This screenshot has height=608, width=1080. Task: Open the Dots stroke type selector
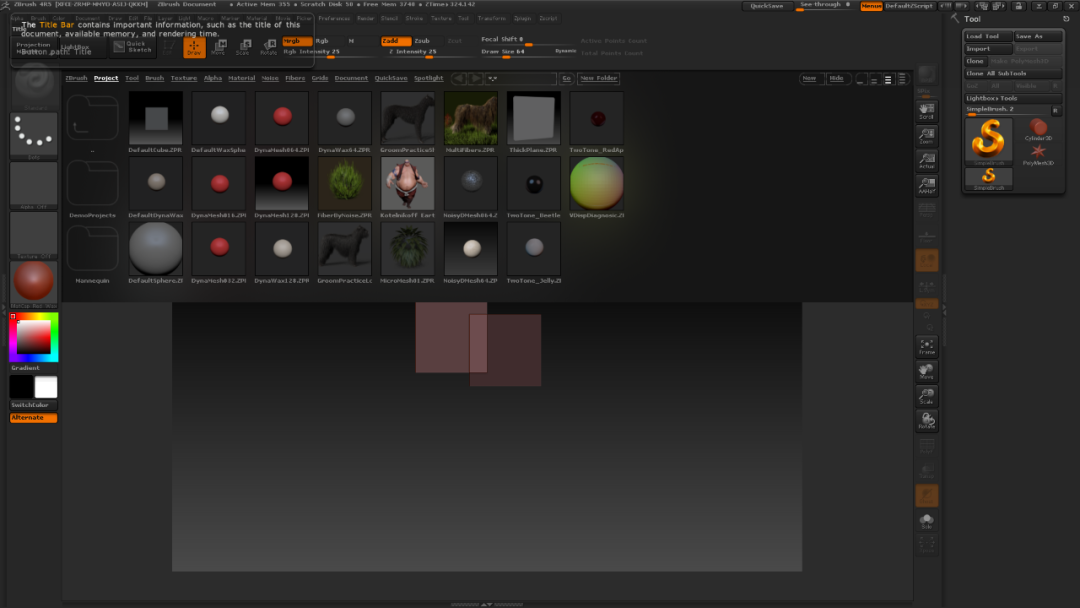(33, 136)
